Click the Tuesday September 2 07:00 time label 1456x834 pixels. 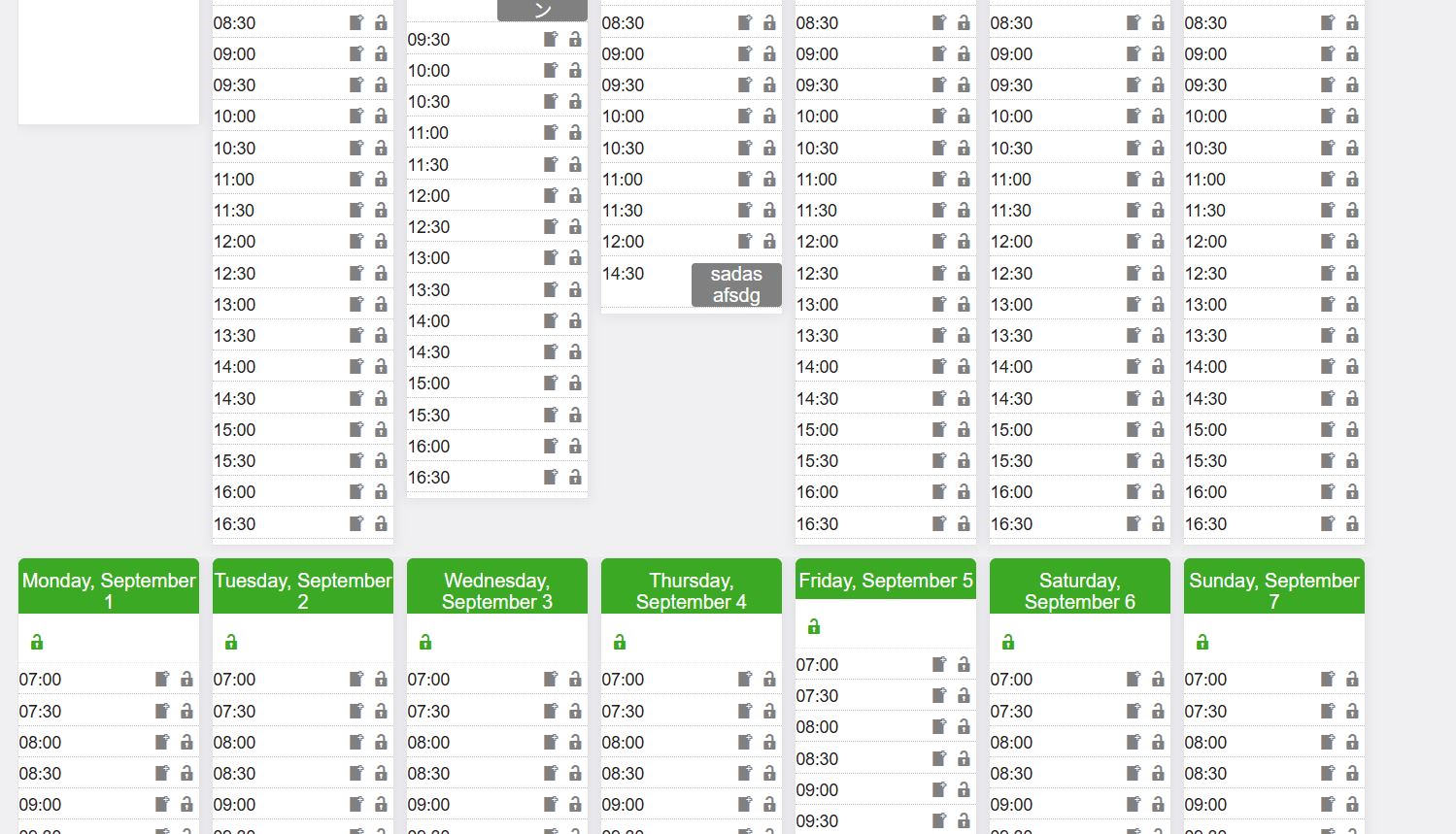pos(235,680)
